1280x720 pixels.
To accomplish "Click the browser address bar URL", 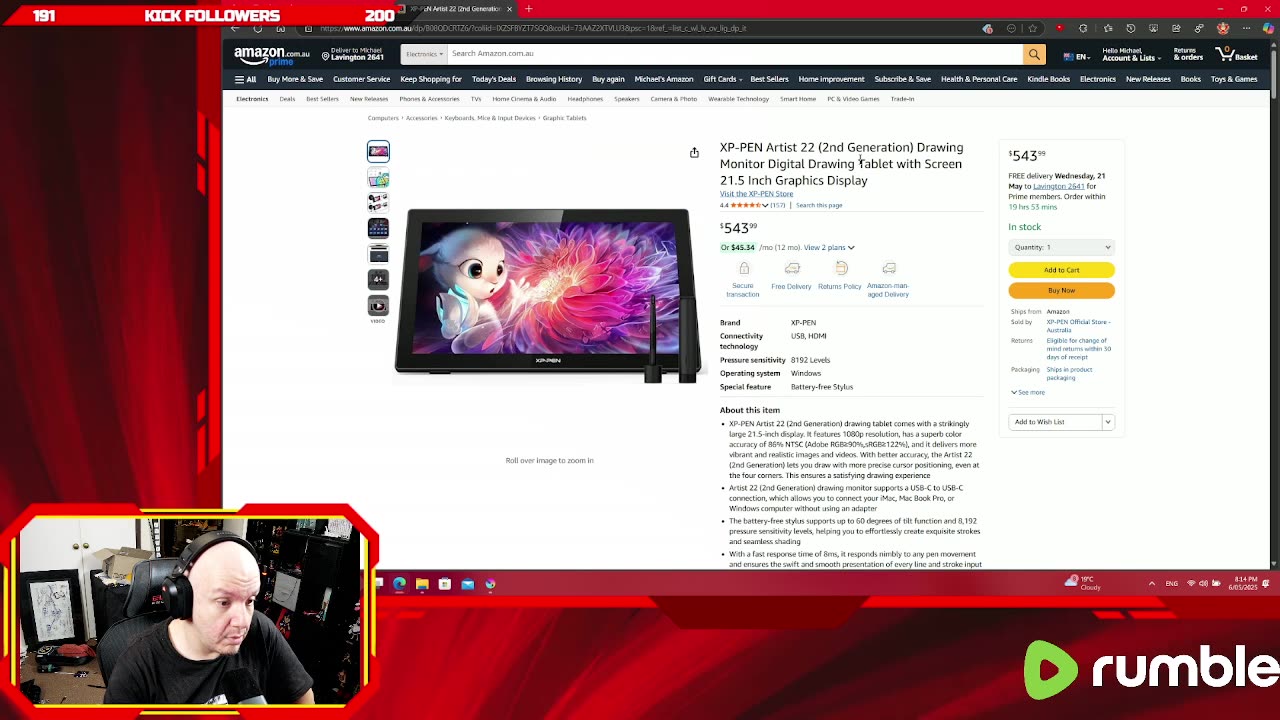I will coord(533,28).
